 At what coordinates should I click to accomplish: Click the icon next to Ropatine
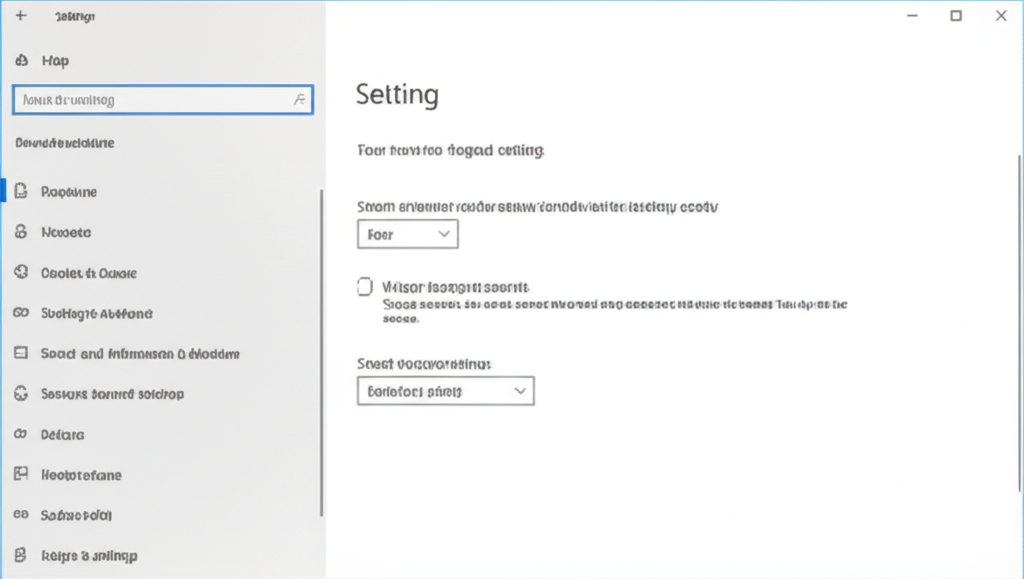click(x=21, y=191)
